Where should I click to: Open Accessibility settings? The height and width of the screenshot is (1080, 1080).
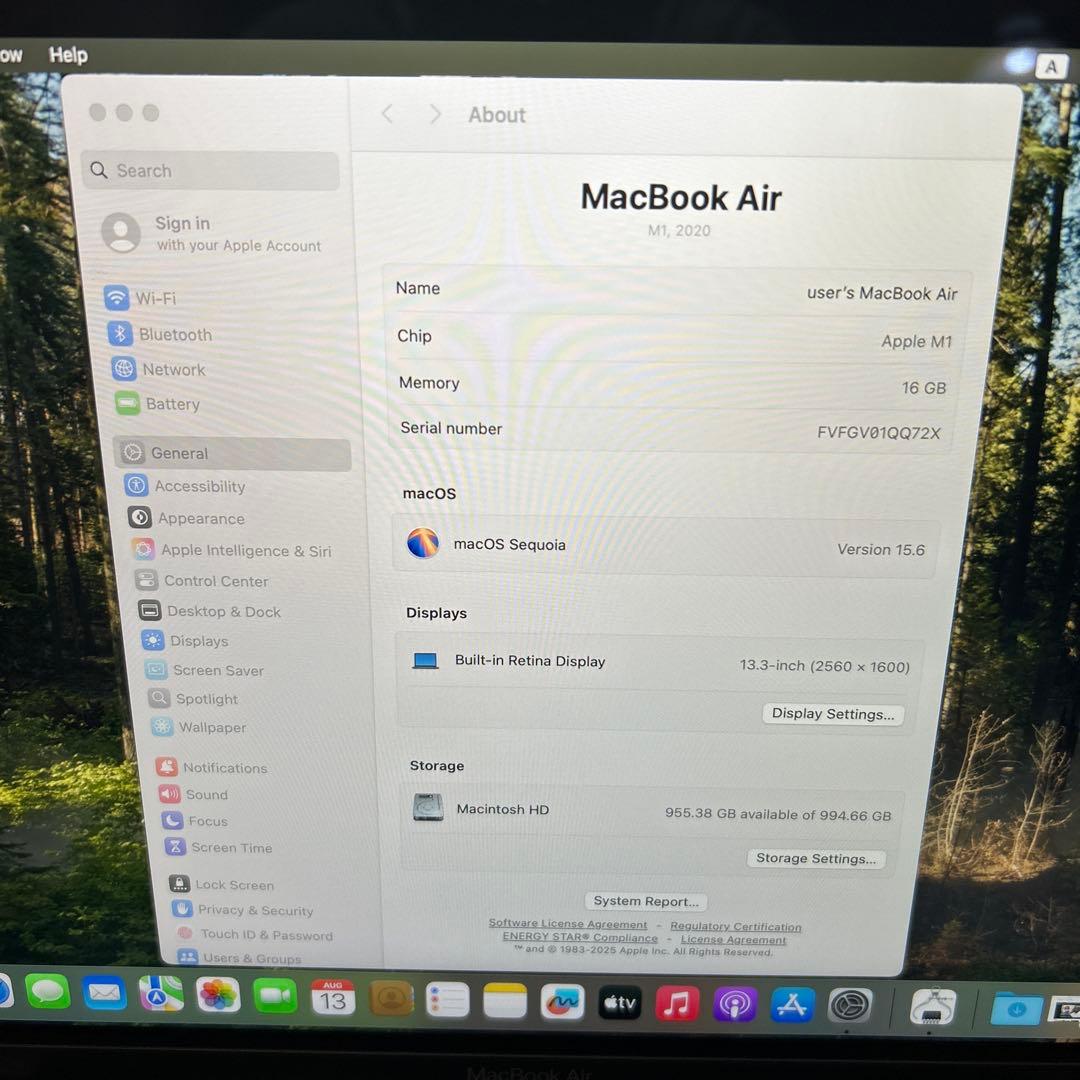[185, 486]
